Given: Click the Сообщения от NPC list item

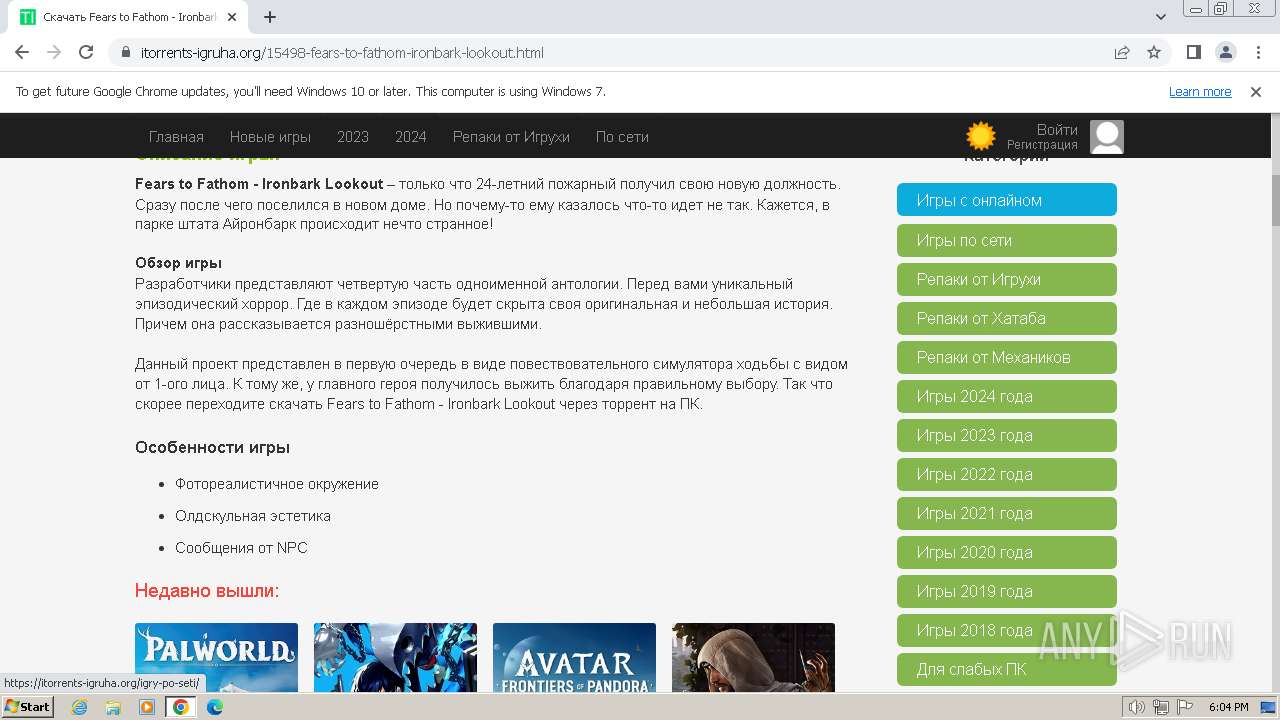Looking at the screenshot, I should (x=241, y=548).
